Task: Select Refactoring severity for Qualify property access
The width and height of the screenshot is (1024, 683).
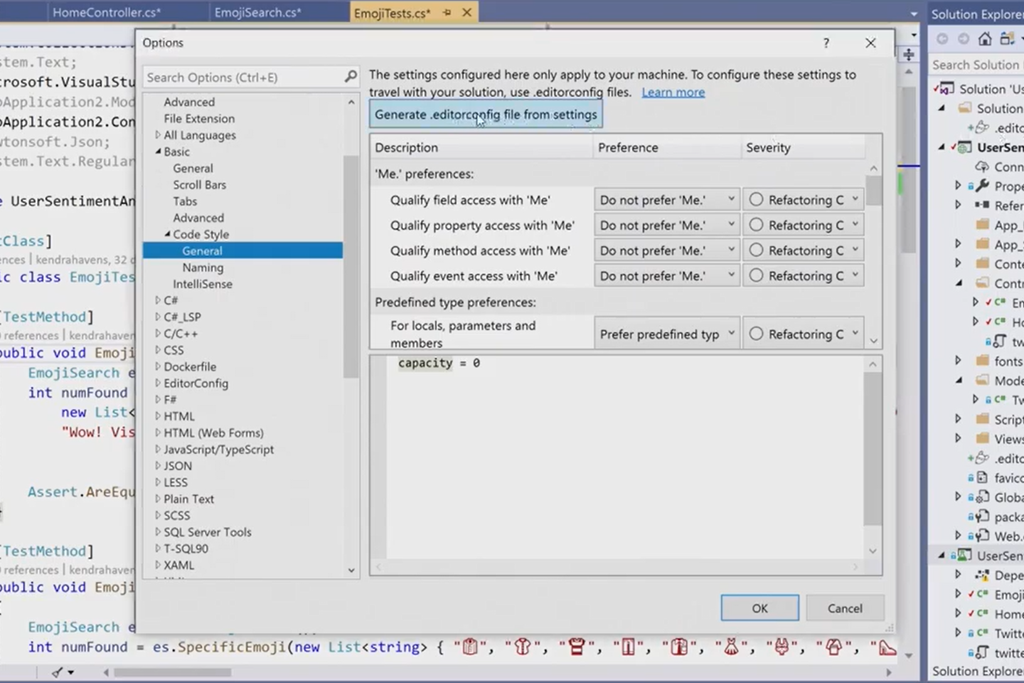Action: (803, 224)
